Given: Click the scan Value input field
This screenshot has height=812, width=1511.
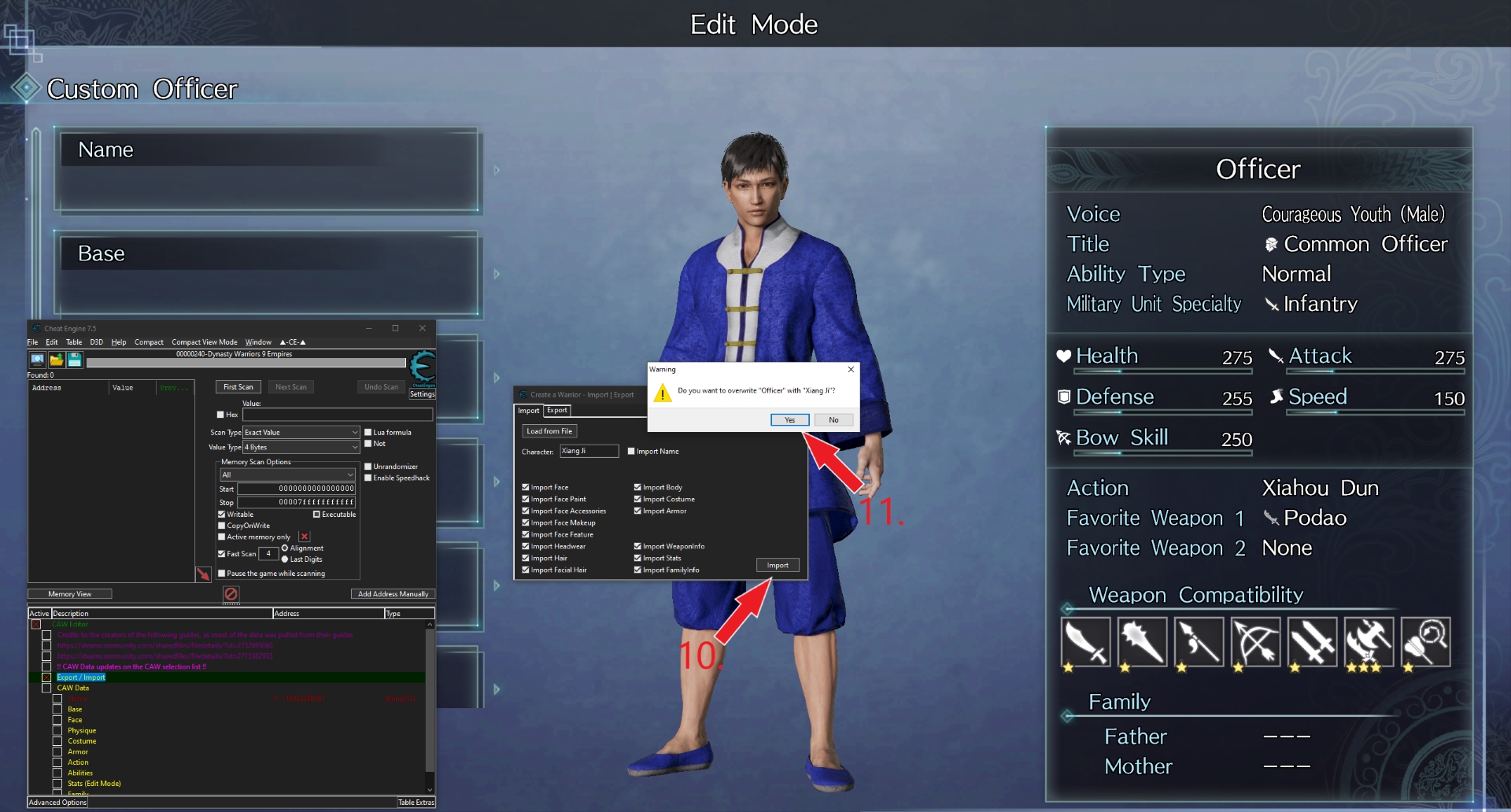Looking at the screenshot, I should pyautogui.click(x=338, y=415).
